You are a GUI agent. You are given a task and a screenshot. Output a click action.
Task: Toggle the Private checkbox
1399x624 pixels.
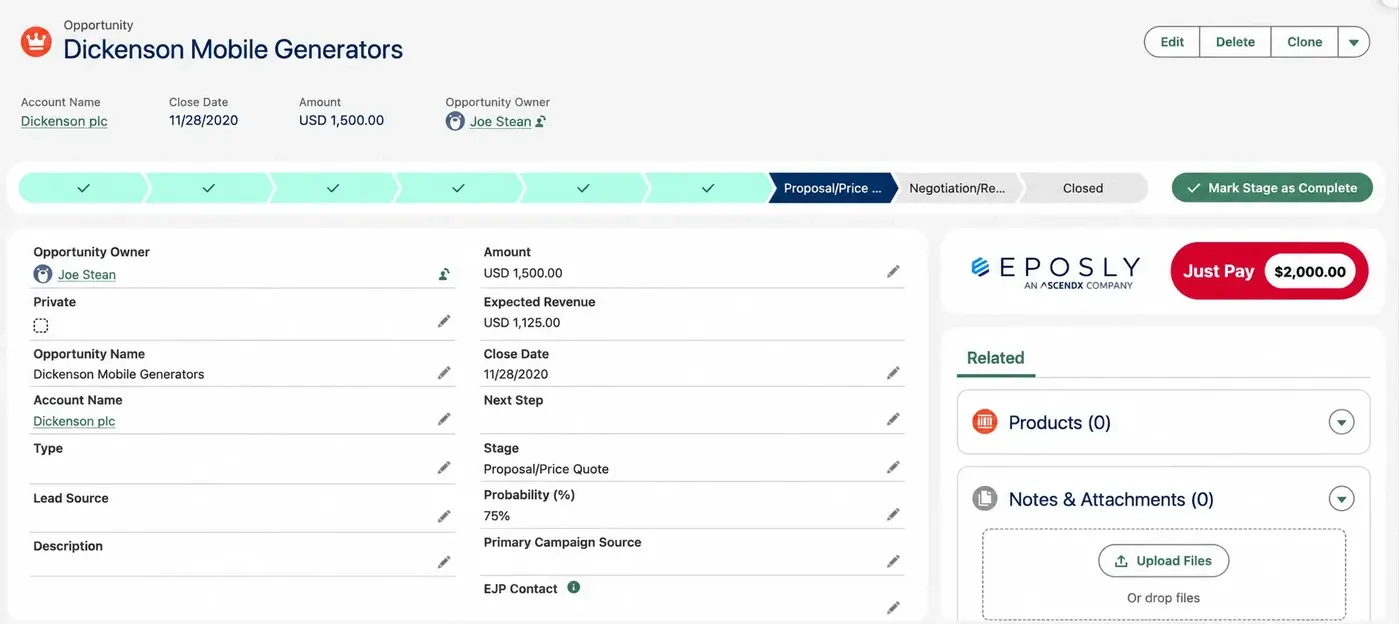(41, 325)
